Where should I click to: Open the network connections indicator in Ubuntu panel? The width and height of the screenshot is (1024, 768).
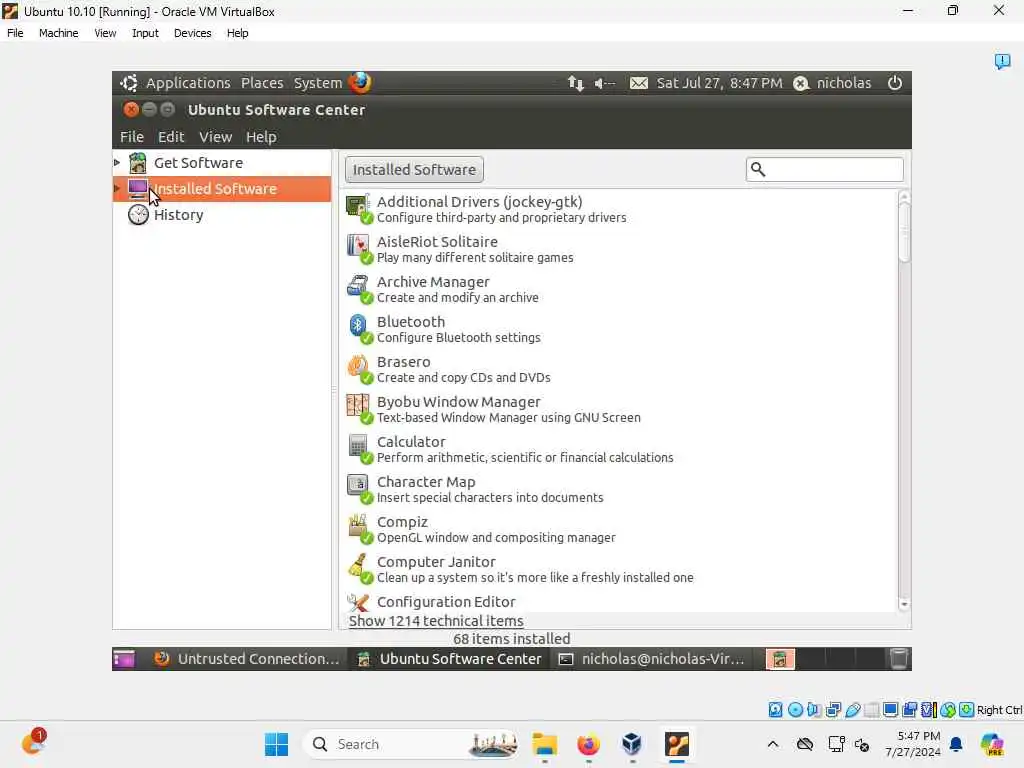tap(575, 83)
